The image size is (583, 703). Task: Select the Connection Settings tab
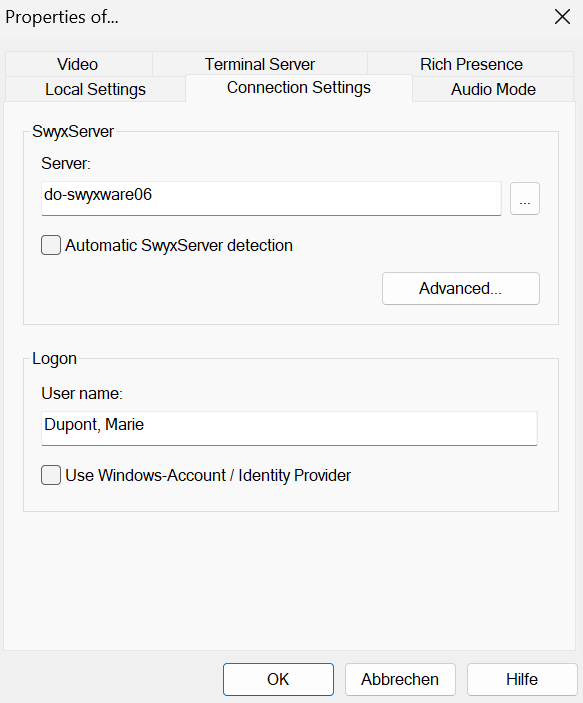pyautogui.click(x=299, y=88)
